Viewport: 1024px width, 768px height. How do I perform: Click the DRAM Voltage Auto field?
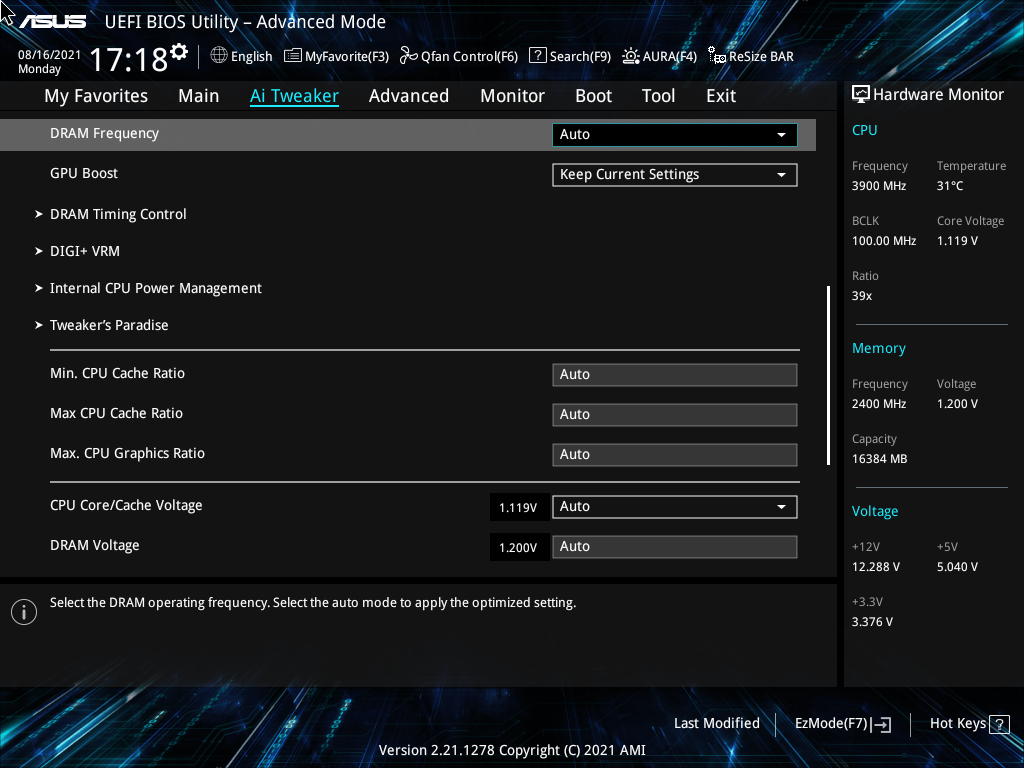click(x=675, y=547)
